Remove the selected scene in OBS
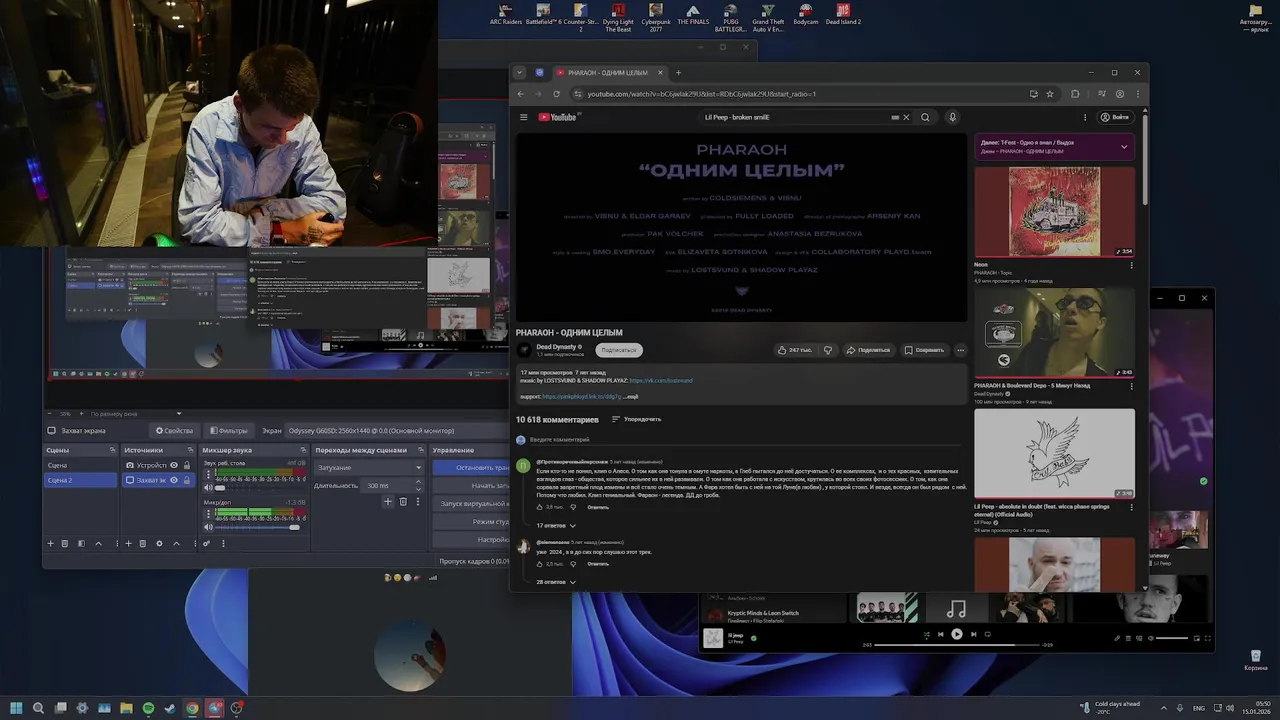Screen dimensions: 1280x720 tap(65, 543)
